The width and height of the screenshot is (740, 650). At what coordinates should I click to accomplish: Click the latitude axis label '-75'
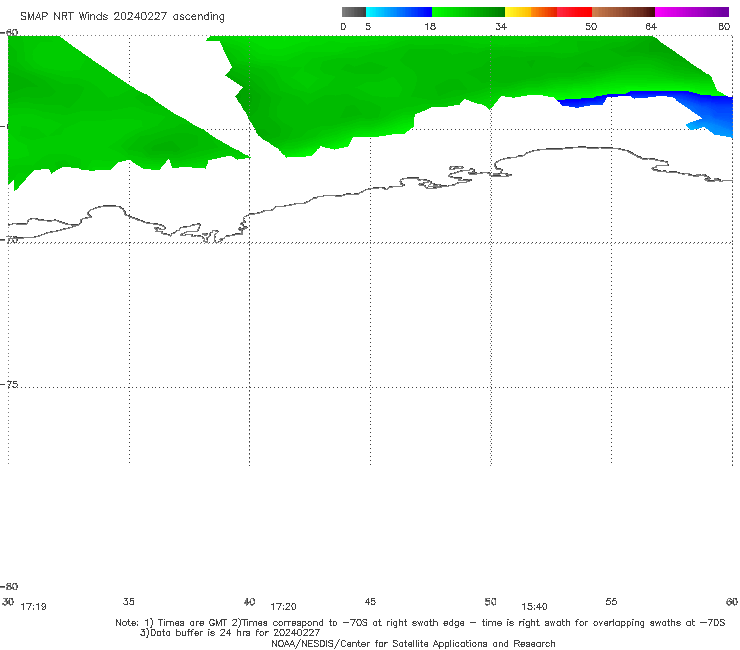click(x=9, y=385)
